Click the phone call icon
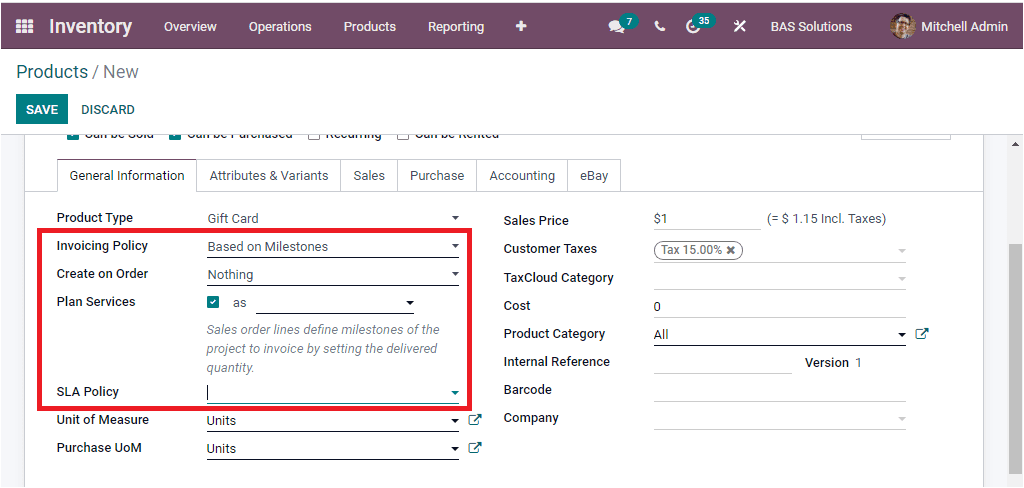1024x488 pixels. tap(659, 27)
